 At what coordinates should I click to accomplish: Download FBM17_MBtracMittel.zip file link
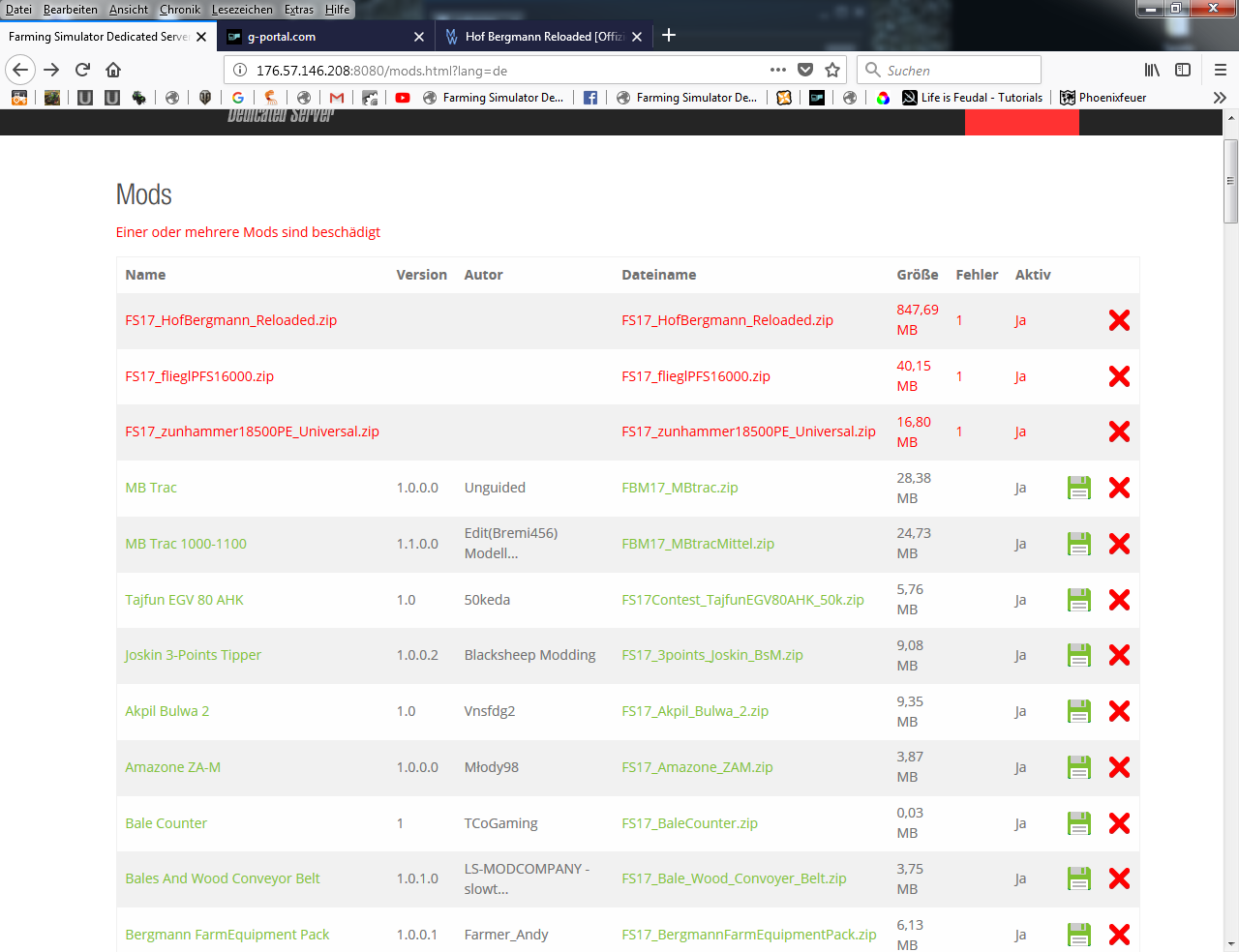(x=698, y=544)
